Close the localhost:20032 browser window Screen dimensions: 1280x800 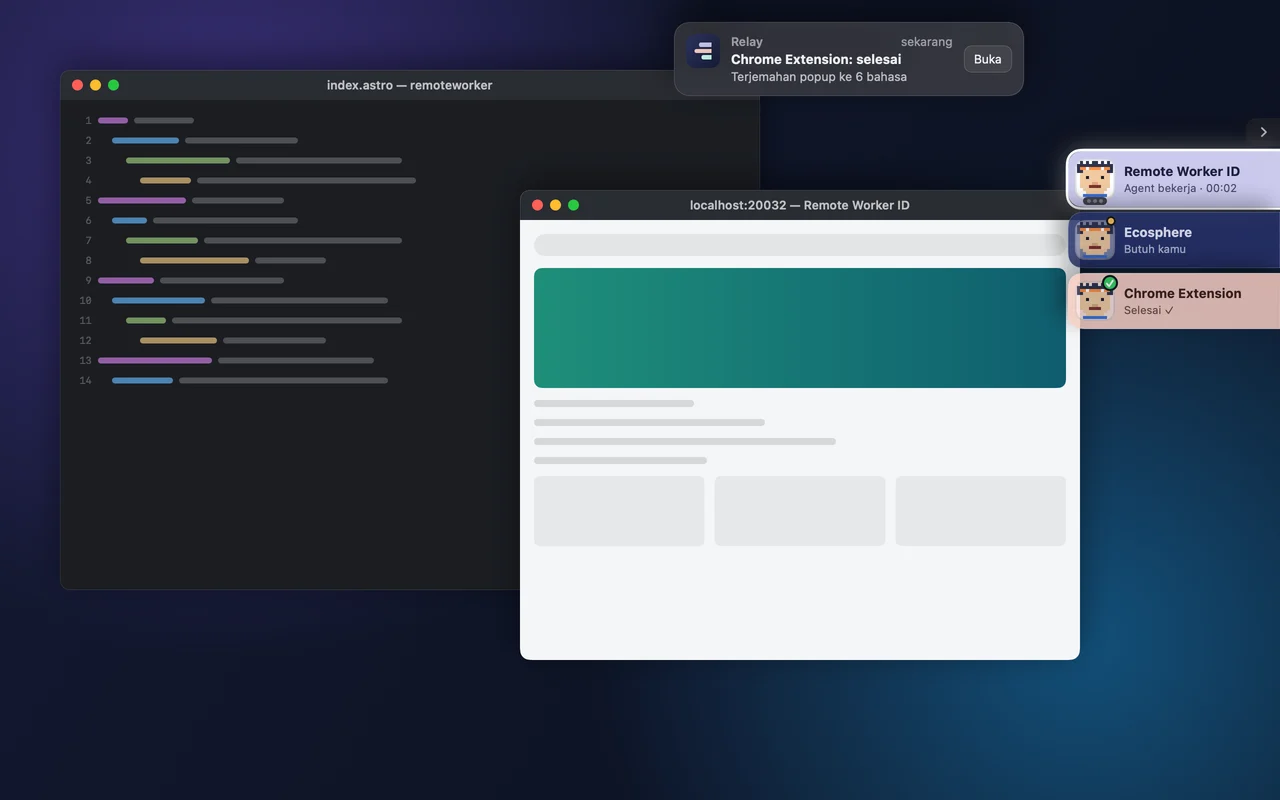[x=537, y=205]
